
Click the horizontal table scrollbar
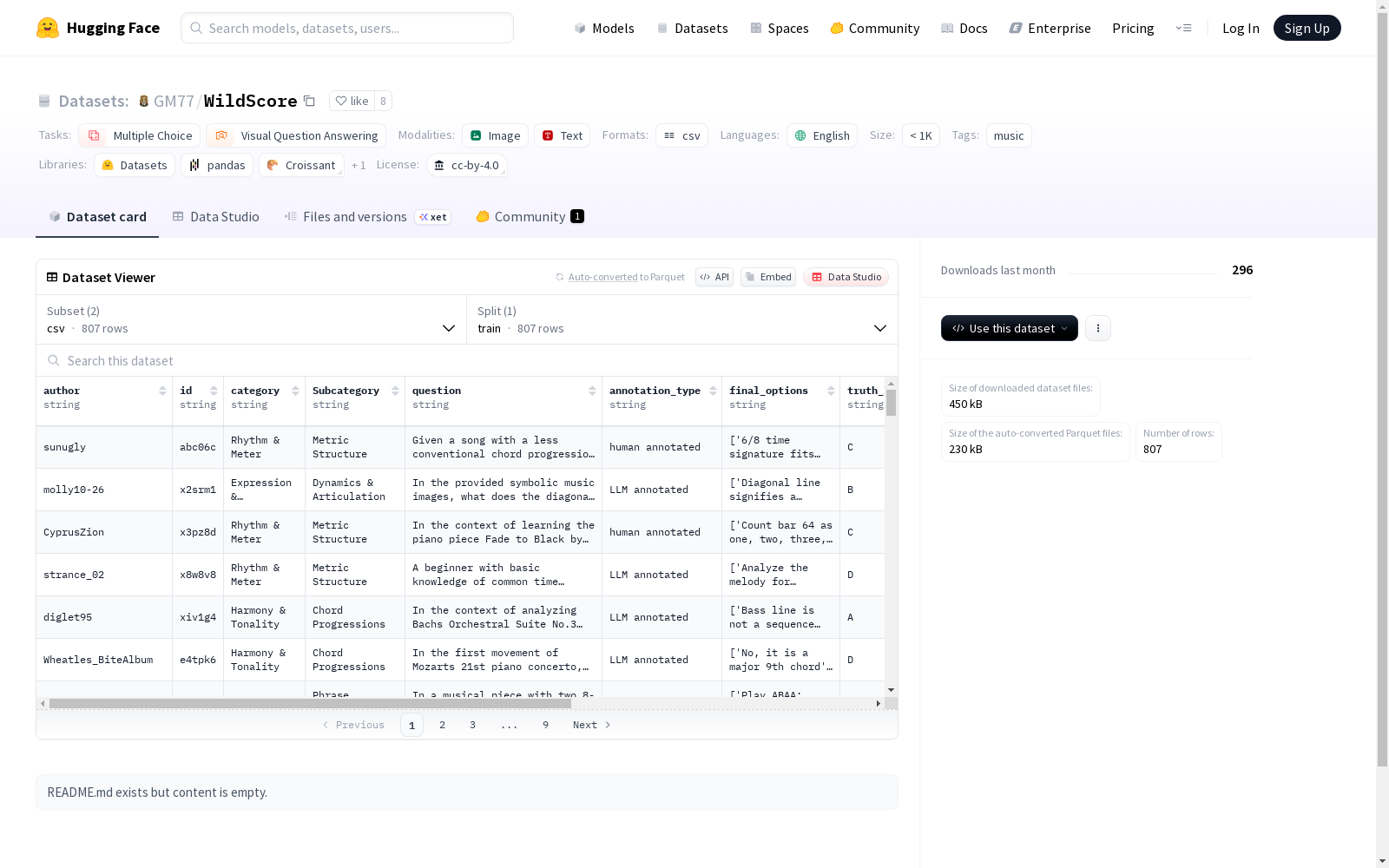pyautogui.click(x=310, y=703)
